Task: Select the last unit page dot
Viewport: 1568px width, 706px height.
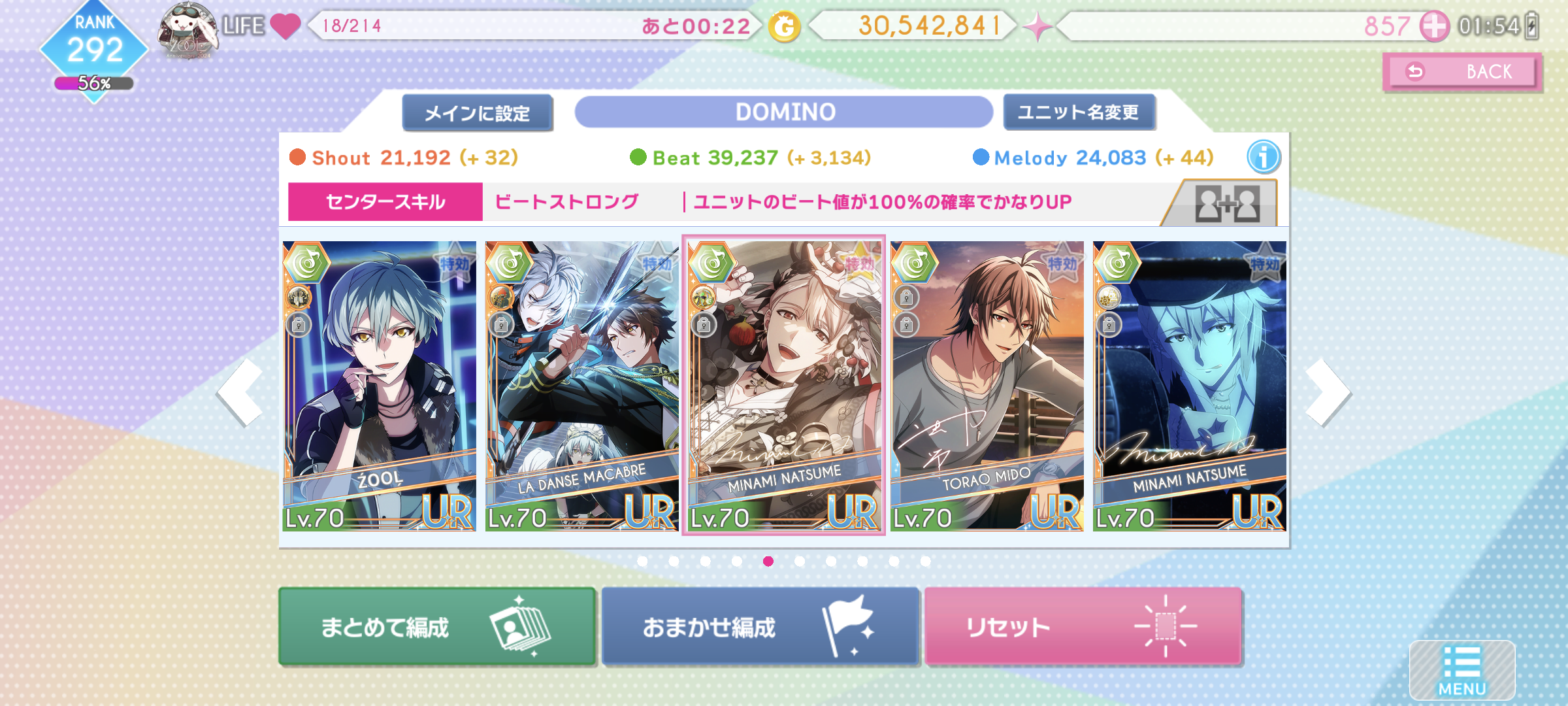Action: pyautogui.click(x=925, y=562)
